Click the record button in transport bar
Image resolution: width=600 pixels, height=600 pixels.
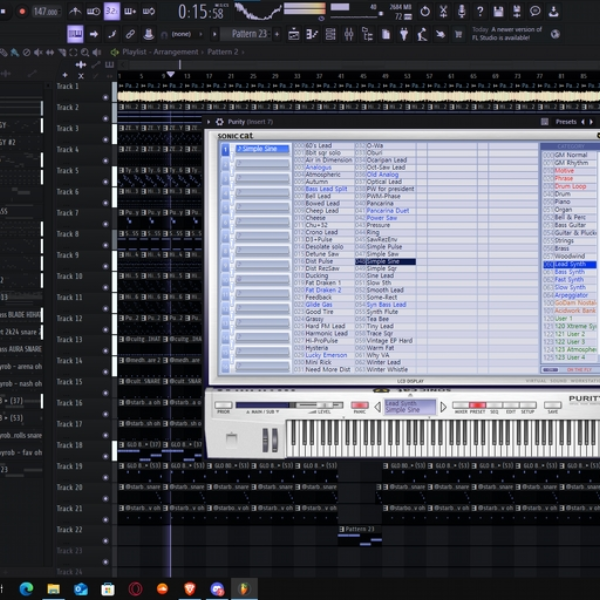coord(22,11)
